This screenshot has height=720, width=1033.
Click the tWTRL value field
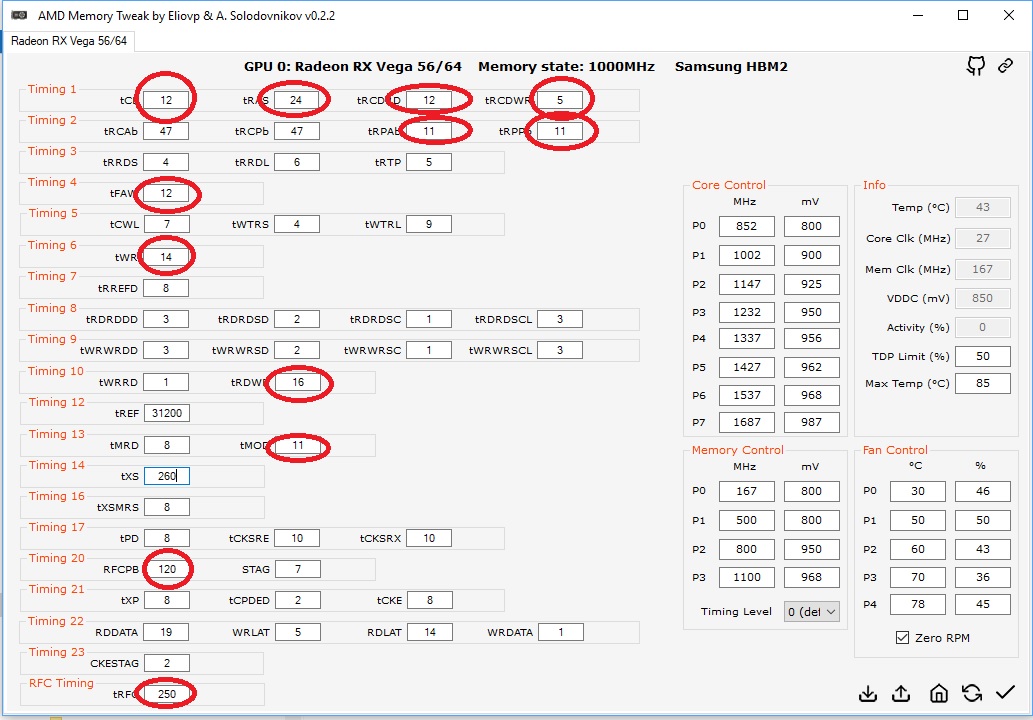pyautogui.click(x=429, y=224)
